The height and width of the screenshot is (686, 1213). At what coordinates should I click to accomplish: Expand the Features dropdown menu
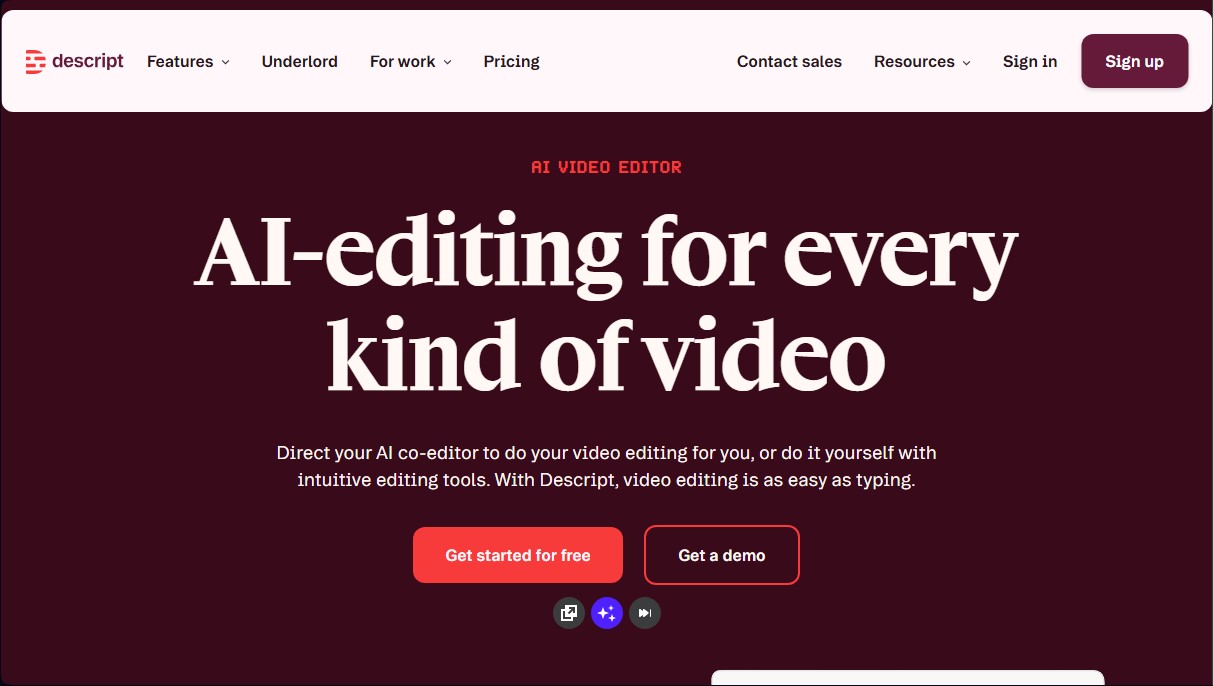pos(181,61)
